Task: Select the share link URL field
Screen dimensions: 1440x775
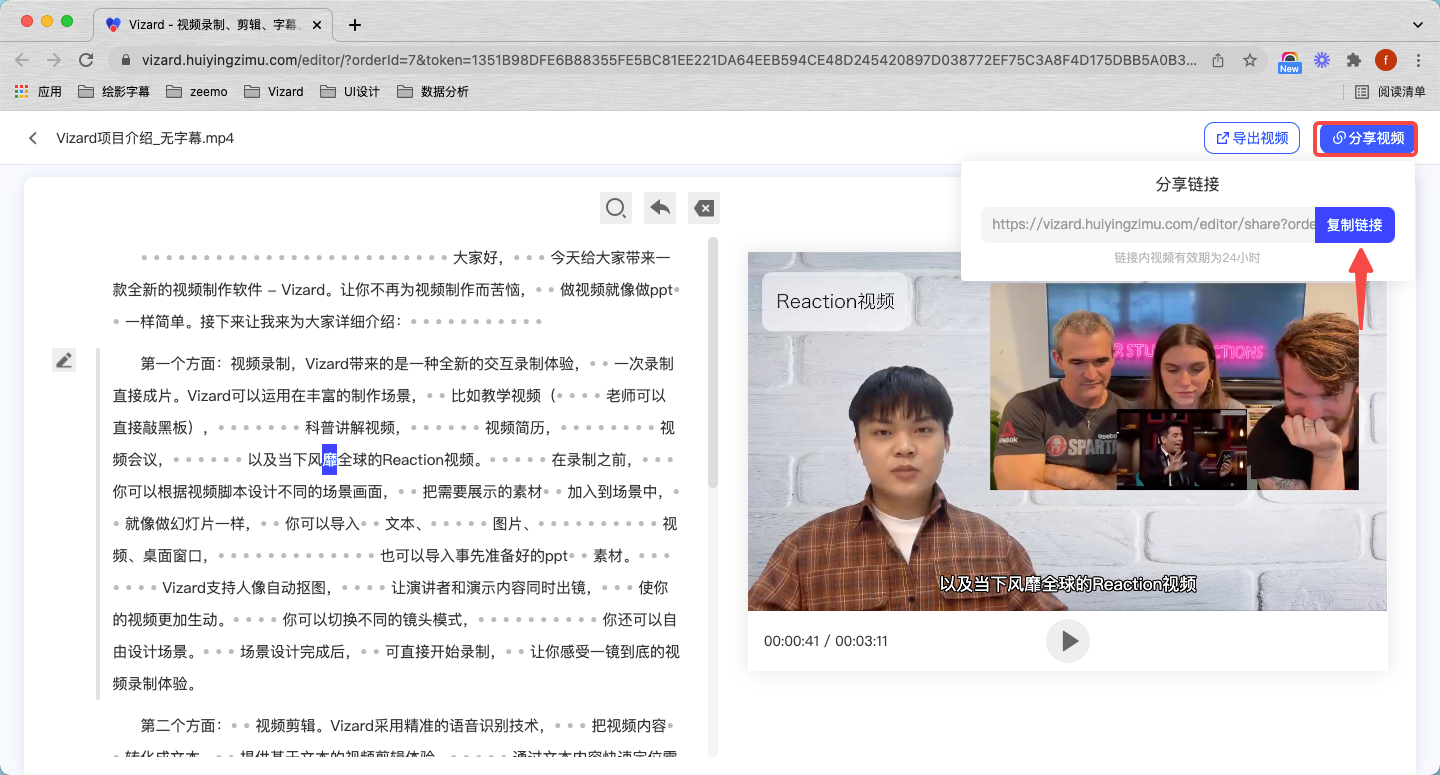Action: click(1148, 225)
